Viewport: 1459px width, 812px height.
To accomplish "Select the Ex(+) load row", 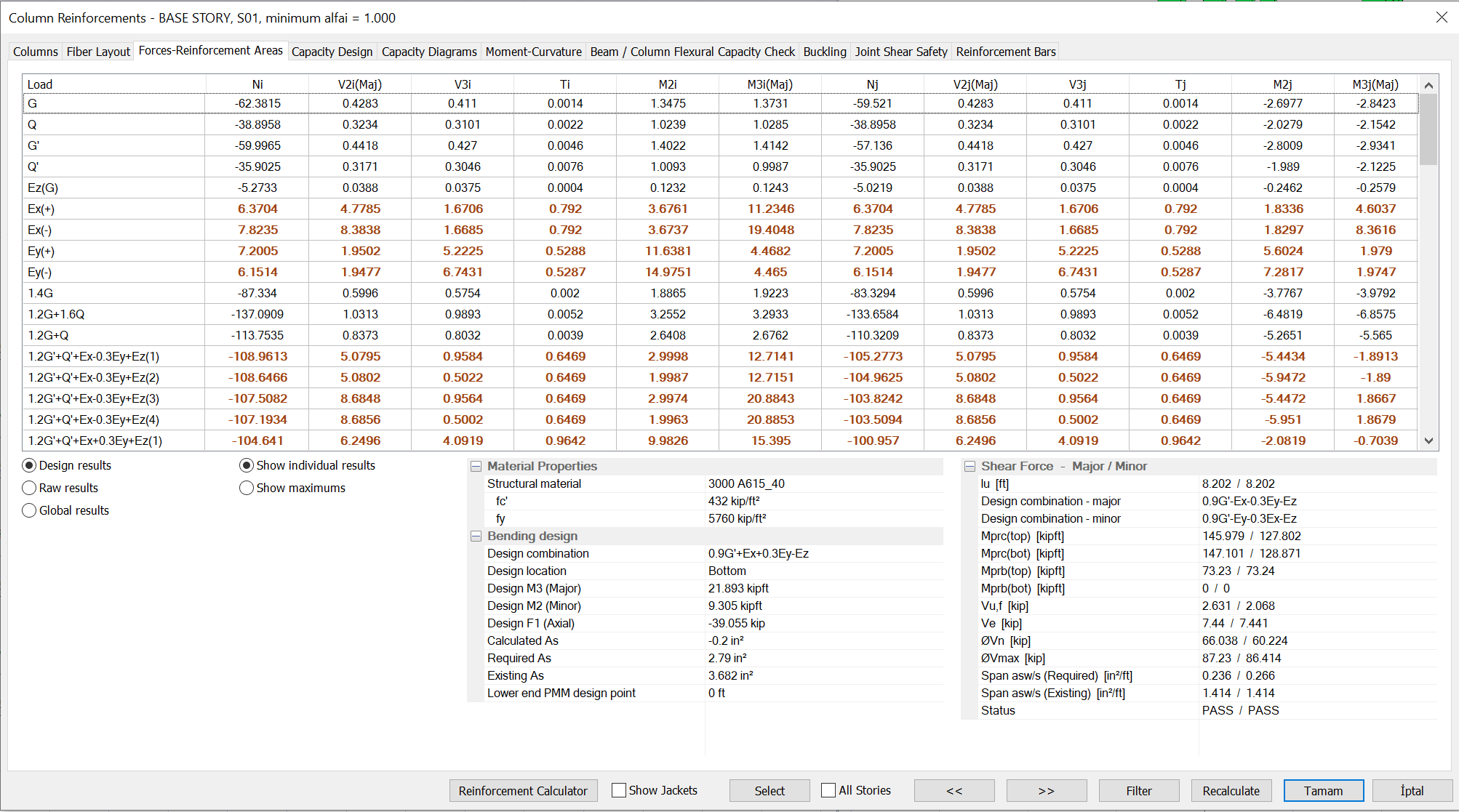I will pos(41,209).
